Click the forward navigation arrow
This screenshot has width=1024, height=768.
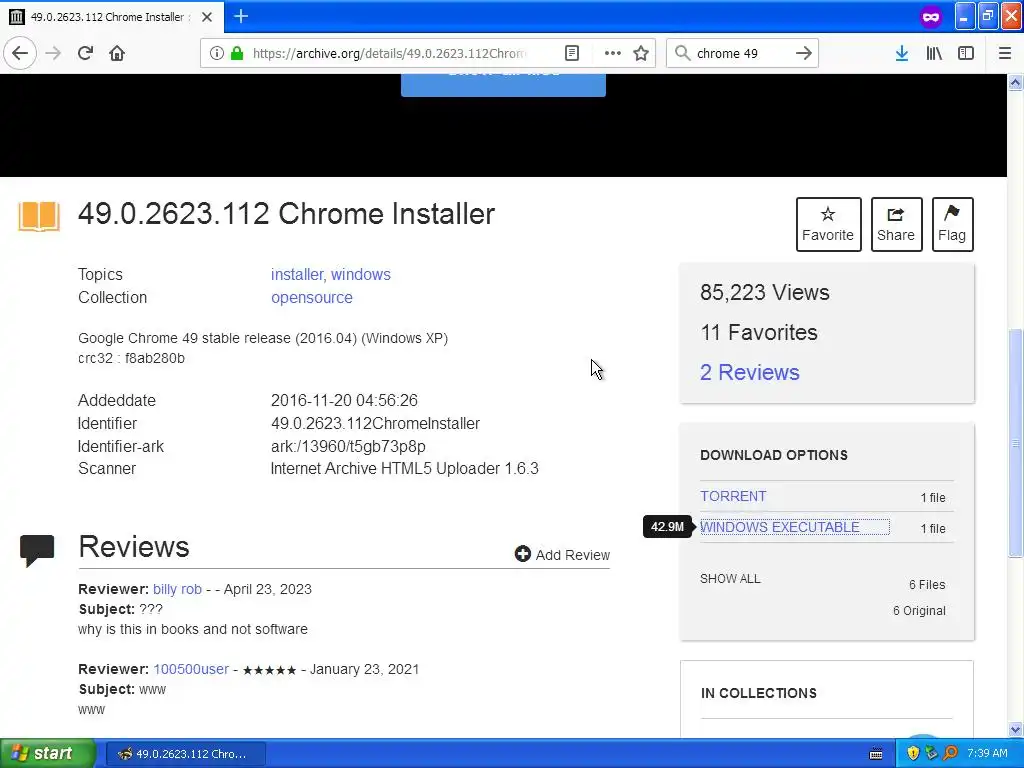(54, 53)
